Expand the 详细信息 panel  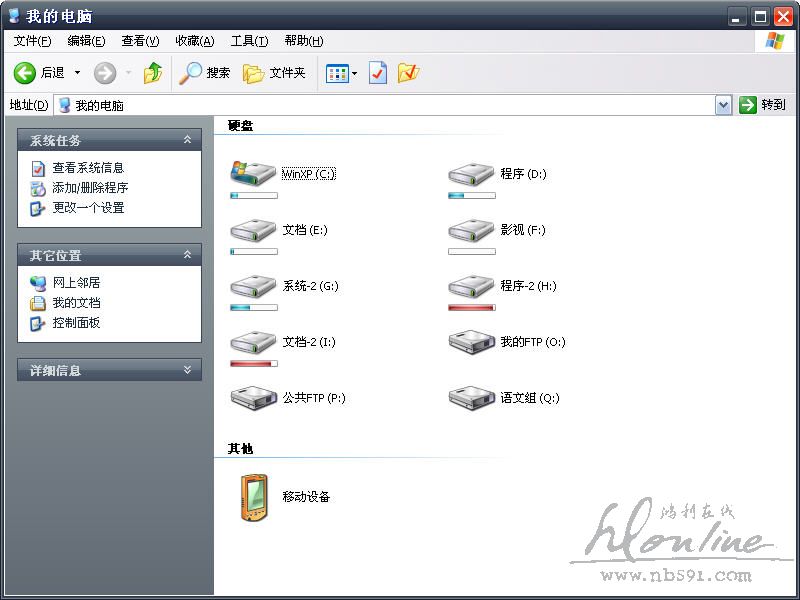point(187,370)
